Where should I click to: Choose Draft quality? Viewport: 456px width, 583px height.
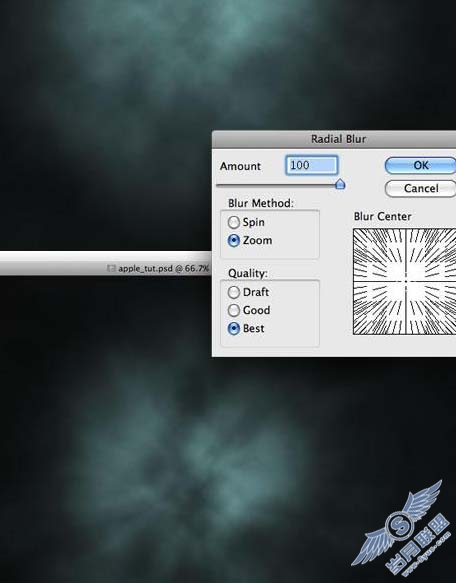234,292
